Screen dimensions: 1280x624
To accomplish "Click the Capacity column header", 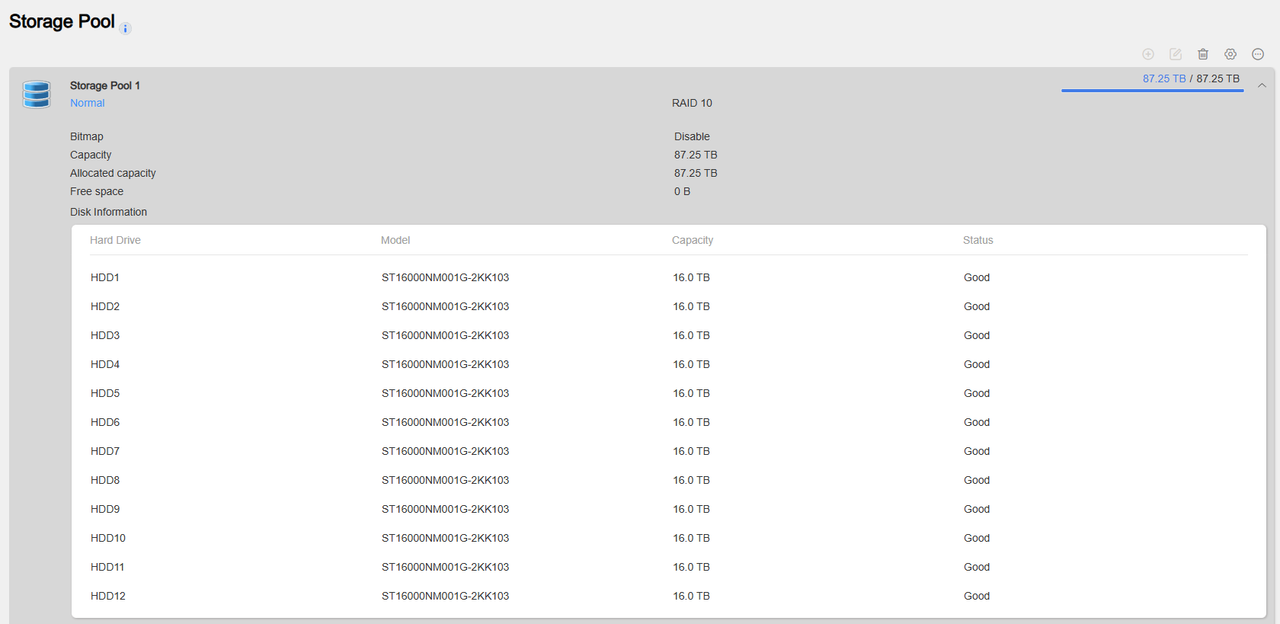I will tap(692, 240).
